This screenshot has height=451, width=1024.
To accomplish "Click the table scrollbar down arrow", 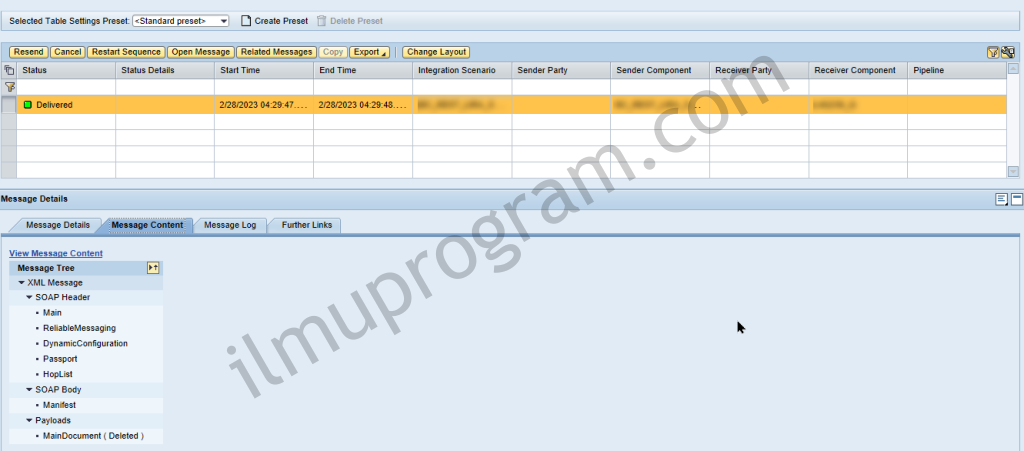I will [1013, 171].
